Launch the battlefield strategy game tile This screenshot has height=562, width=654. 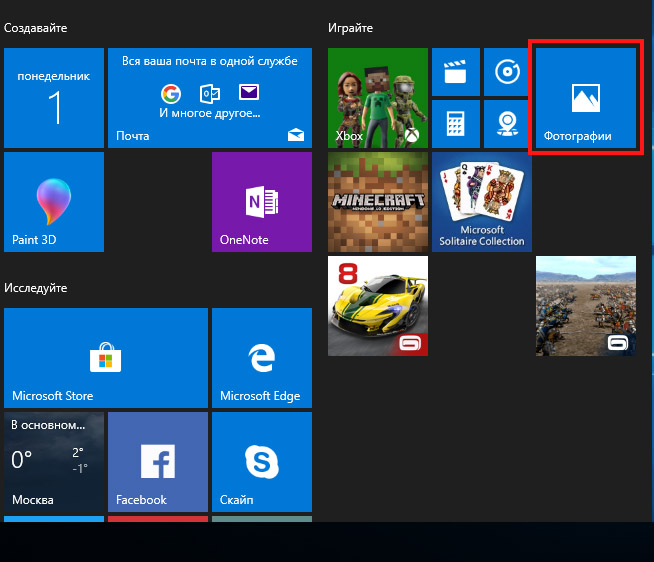[x=586, y=306]
